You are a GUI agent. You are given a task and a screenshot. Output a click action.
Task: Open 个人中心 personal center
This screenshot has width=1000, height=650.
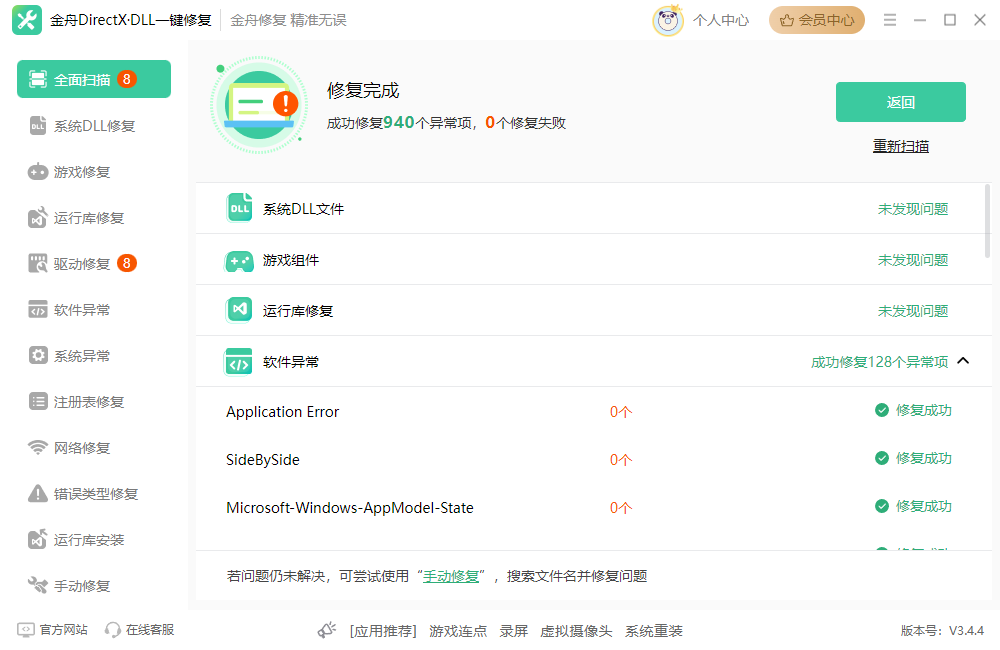(x=721, y=20)
